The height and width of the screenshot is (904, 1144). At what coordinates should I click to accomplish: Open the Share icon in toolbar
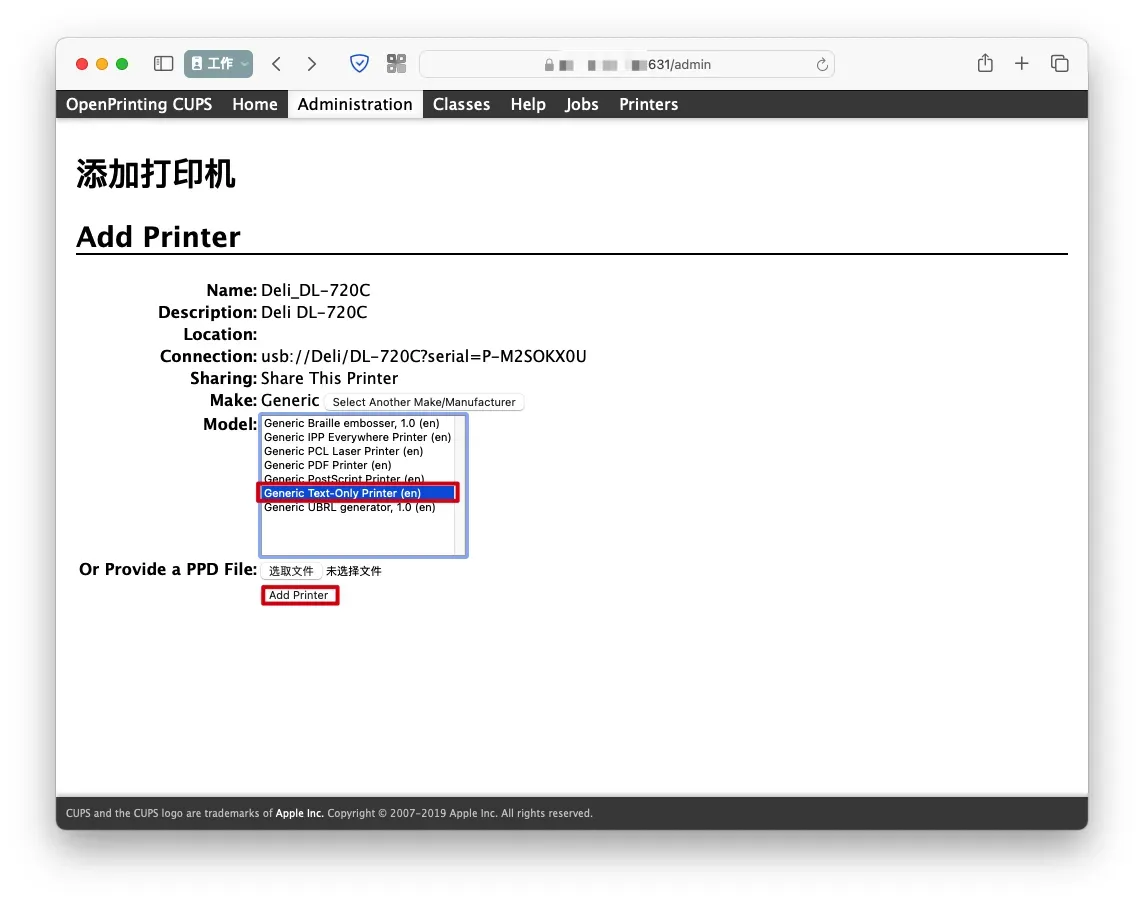click(985, 64)
